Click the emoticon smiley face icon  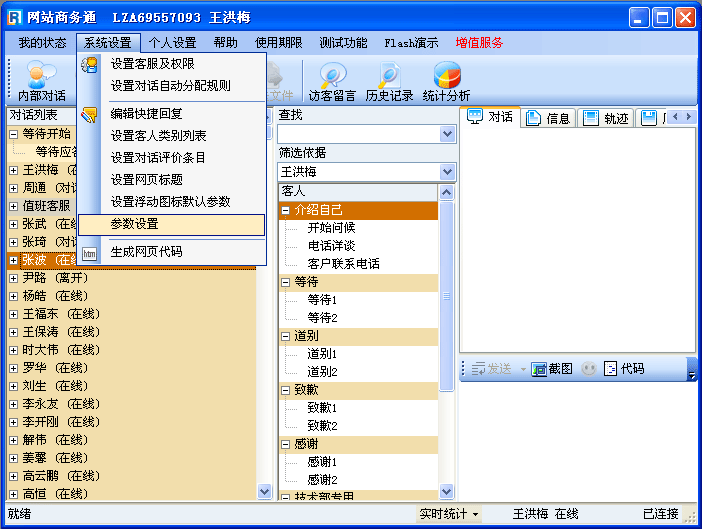pyautogui.click(x=589, y=369)
